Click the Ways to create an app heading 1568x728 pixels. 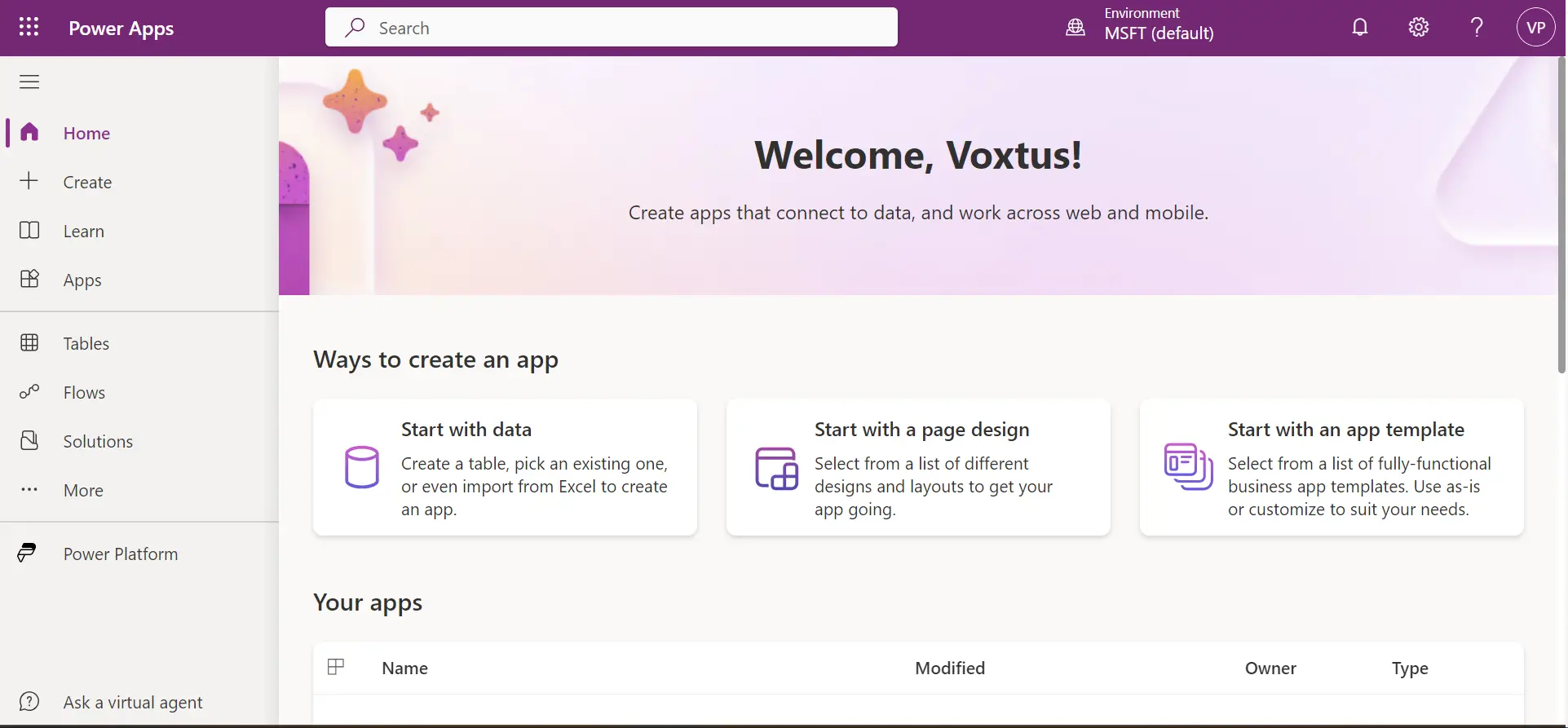435,360
